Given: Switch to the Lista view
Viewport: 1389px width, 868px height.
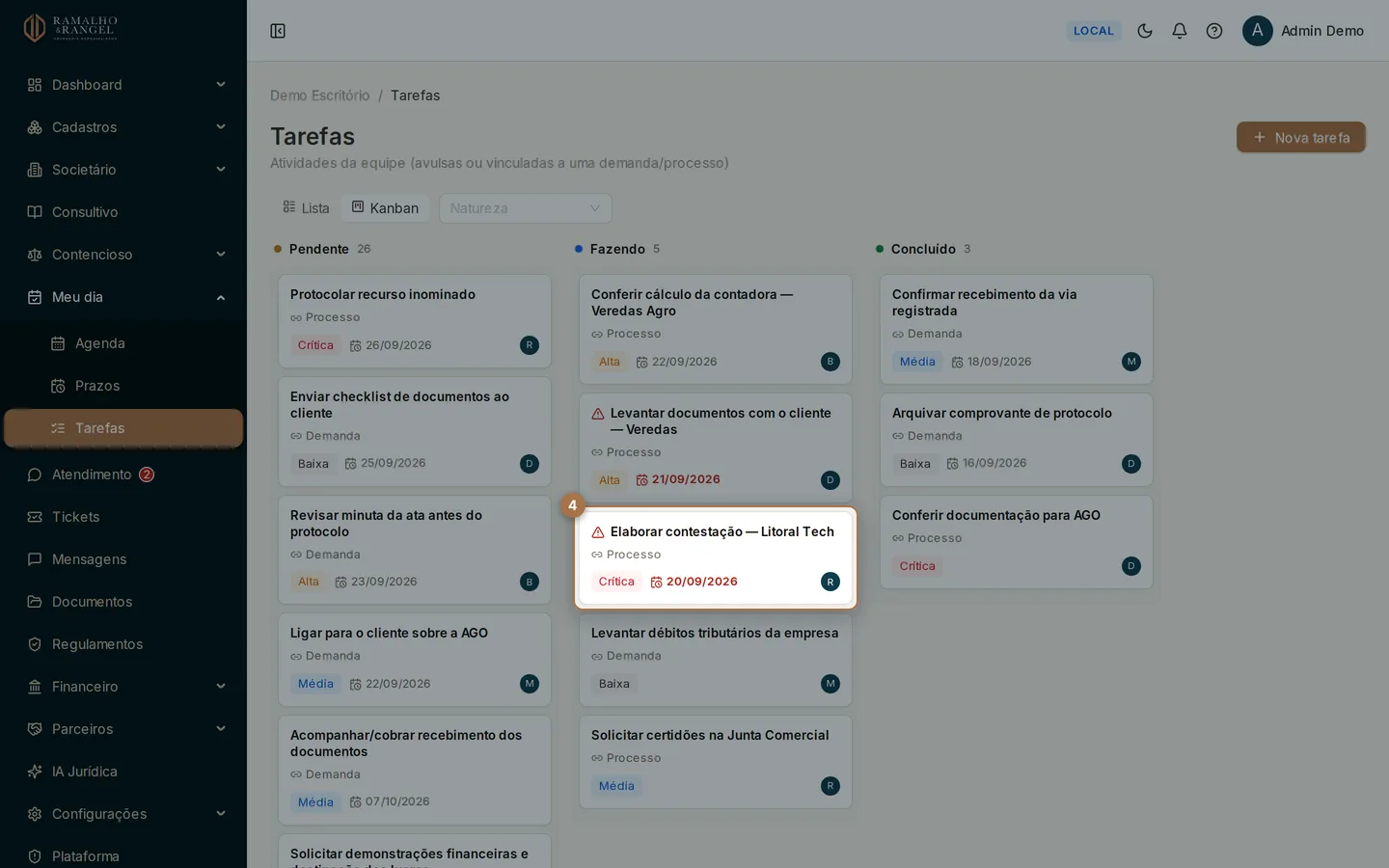Looking at the screenshot, I should pos(306,208).
